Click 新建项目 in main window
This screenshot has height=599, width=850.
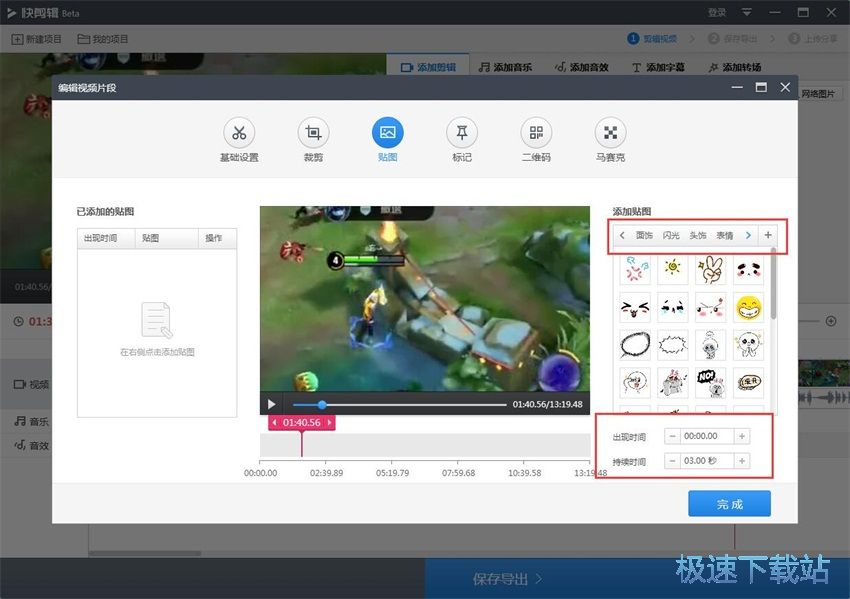coord(36,39)
